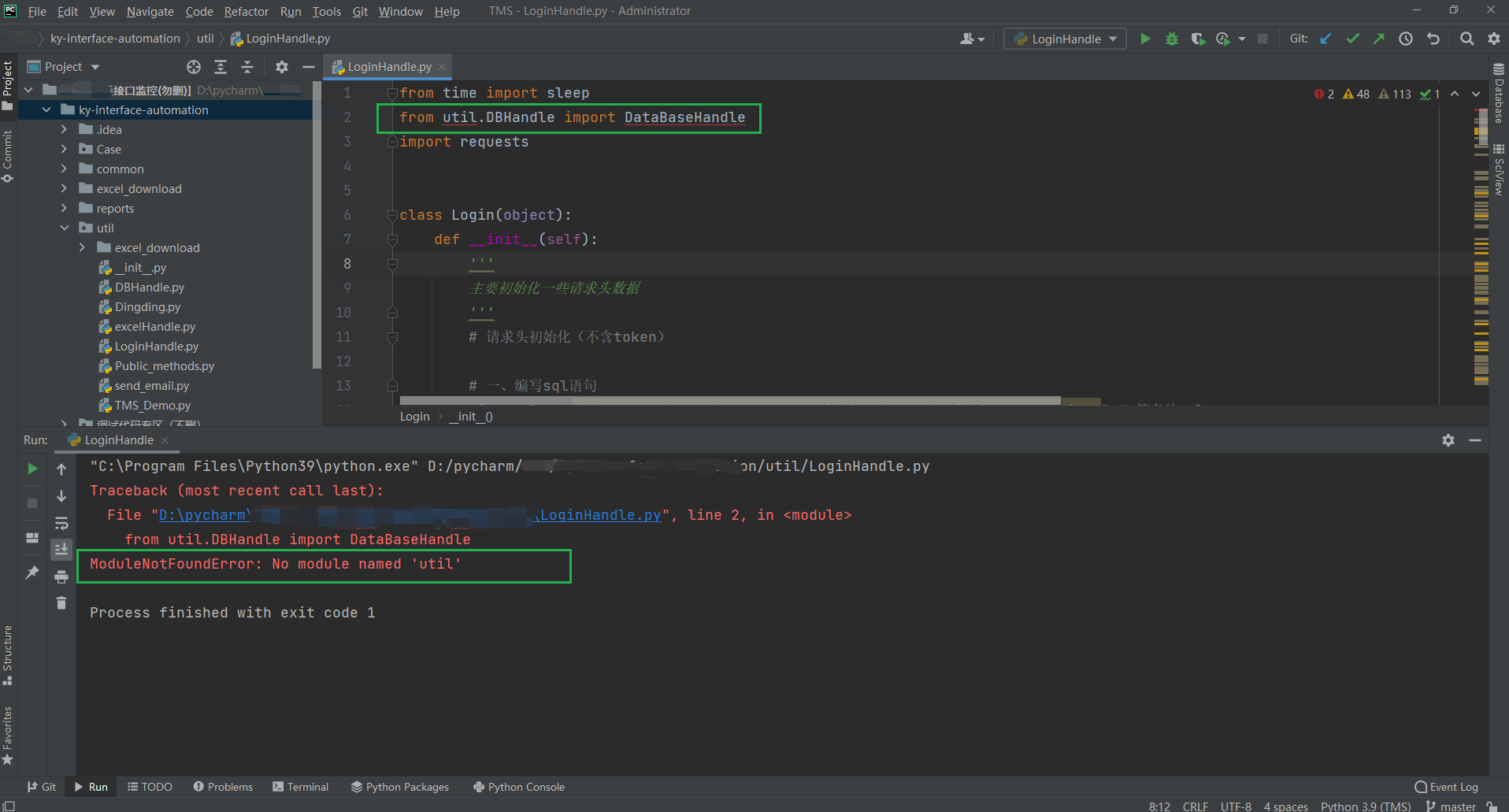
Task: Select Opened File in the Project toolbar
Action: coord(194,67)
